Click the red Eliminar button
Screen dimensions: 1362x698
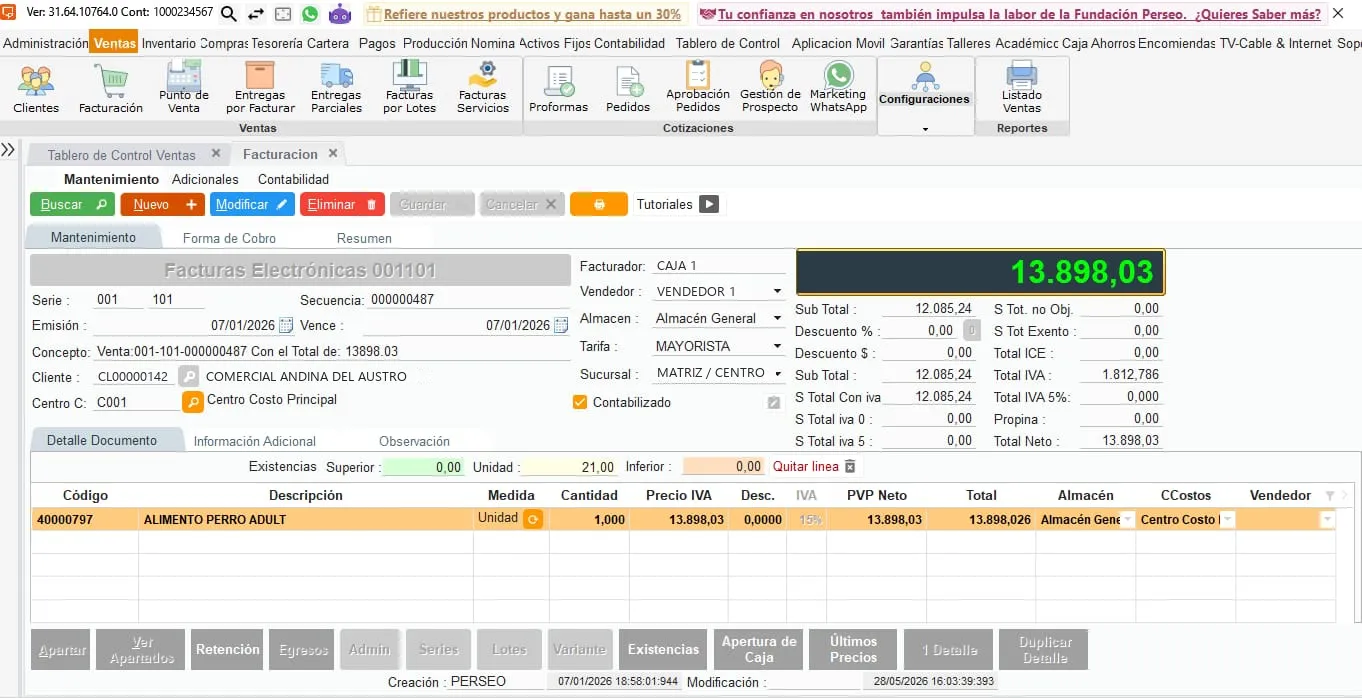click(342, 204)
